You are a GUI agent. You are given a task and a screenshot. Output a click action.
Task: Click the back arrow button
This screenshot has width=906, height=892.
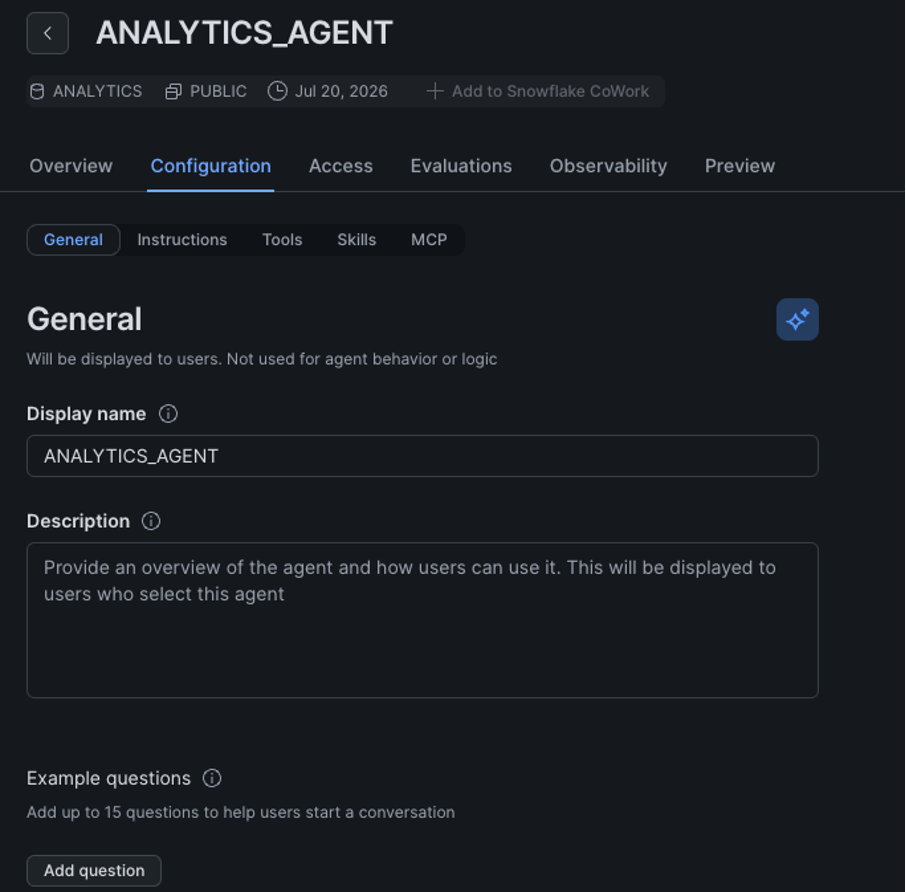(x=47, y=34)
